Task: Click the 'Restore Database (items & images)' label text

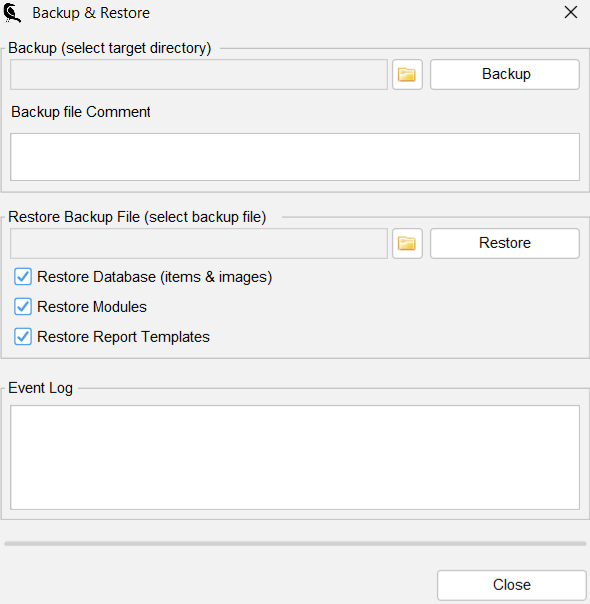Action: (154, 277)
